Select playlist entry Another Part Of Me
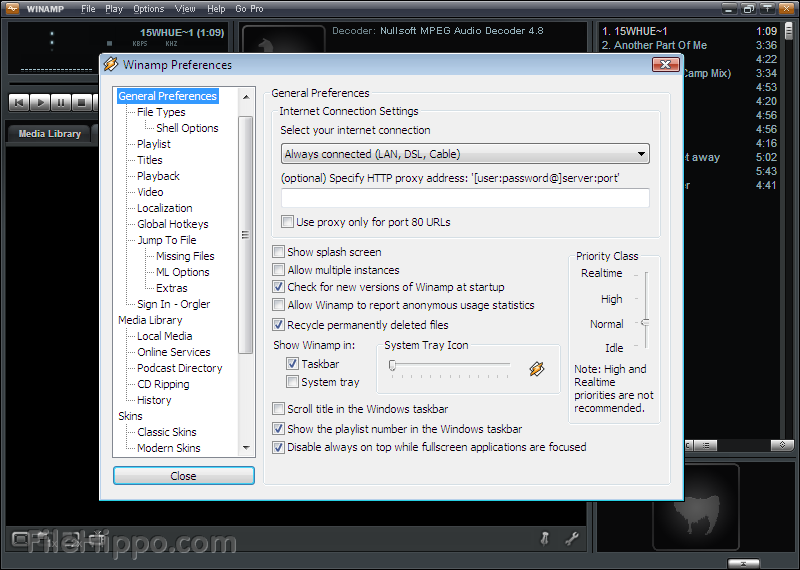 point(689,45)
